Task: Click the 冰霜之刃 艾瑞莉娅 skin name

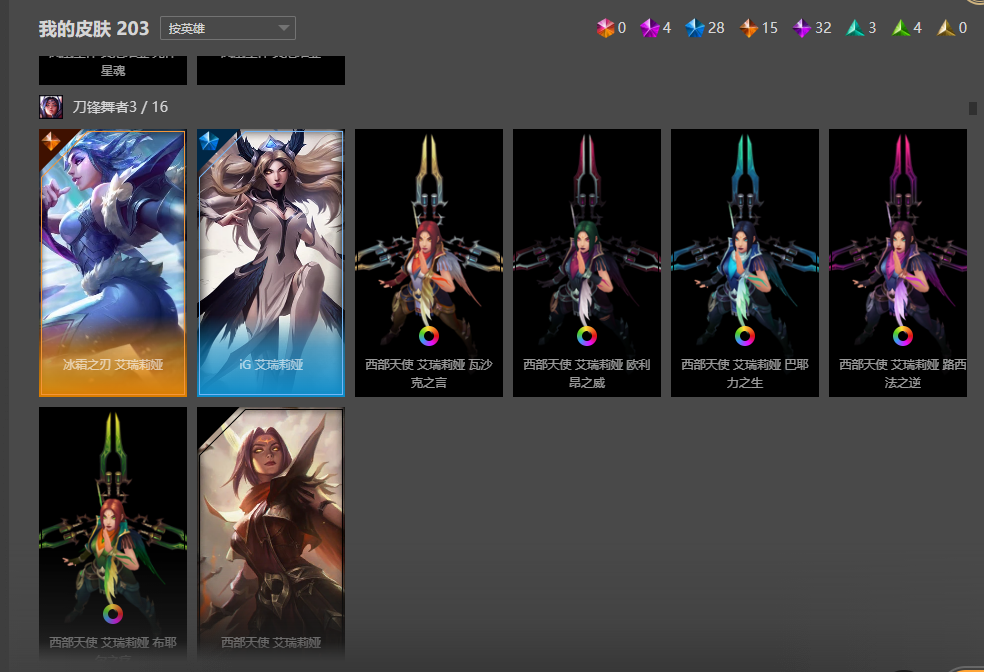Action: [113, 365]
